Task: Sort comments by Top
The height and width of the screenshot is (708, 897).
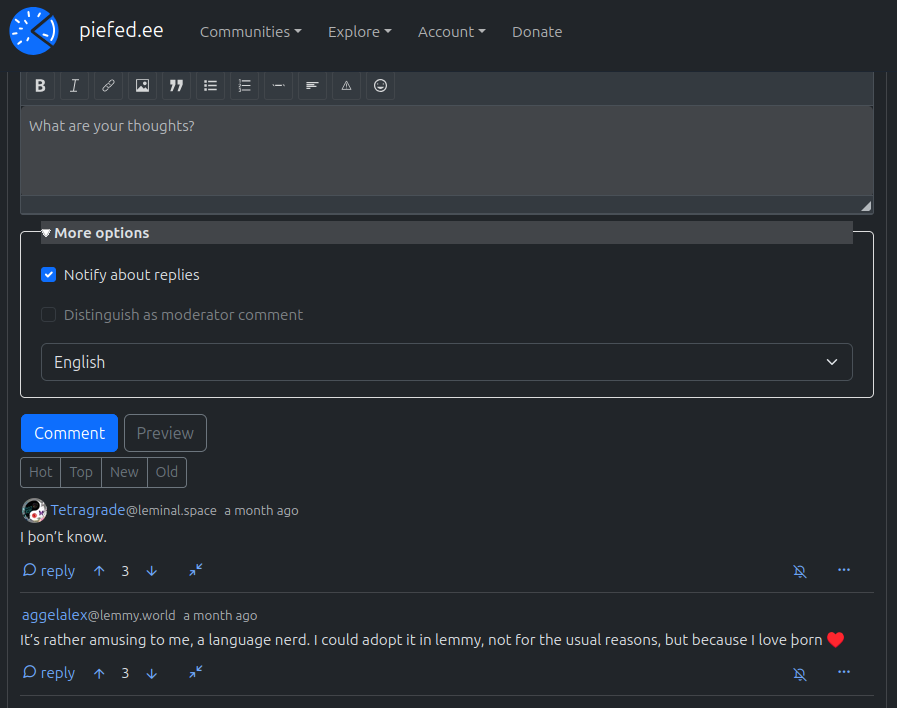Action: click(x=81, y=472)
